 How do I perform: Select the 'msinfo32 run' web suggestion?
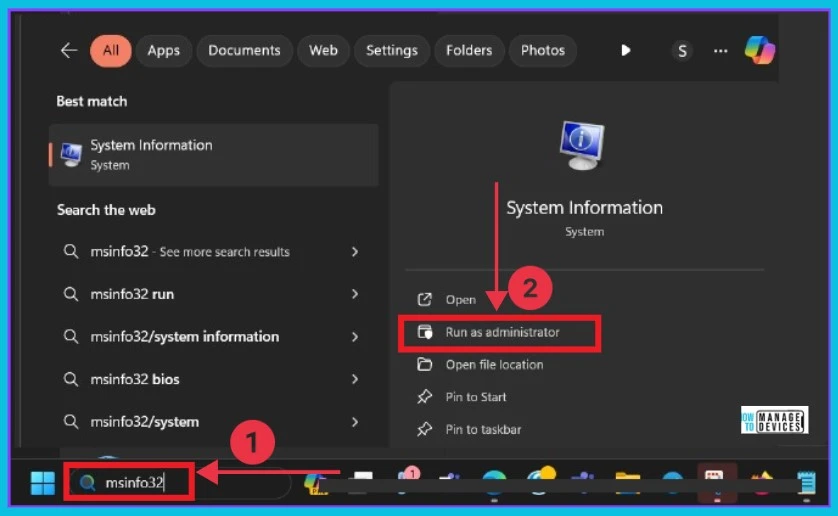point(132,294)
